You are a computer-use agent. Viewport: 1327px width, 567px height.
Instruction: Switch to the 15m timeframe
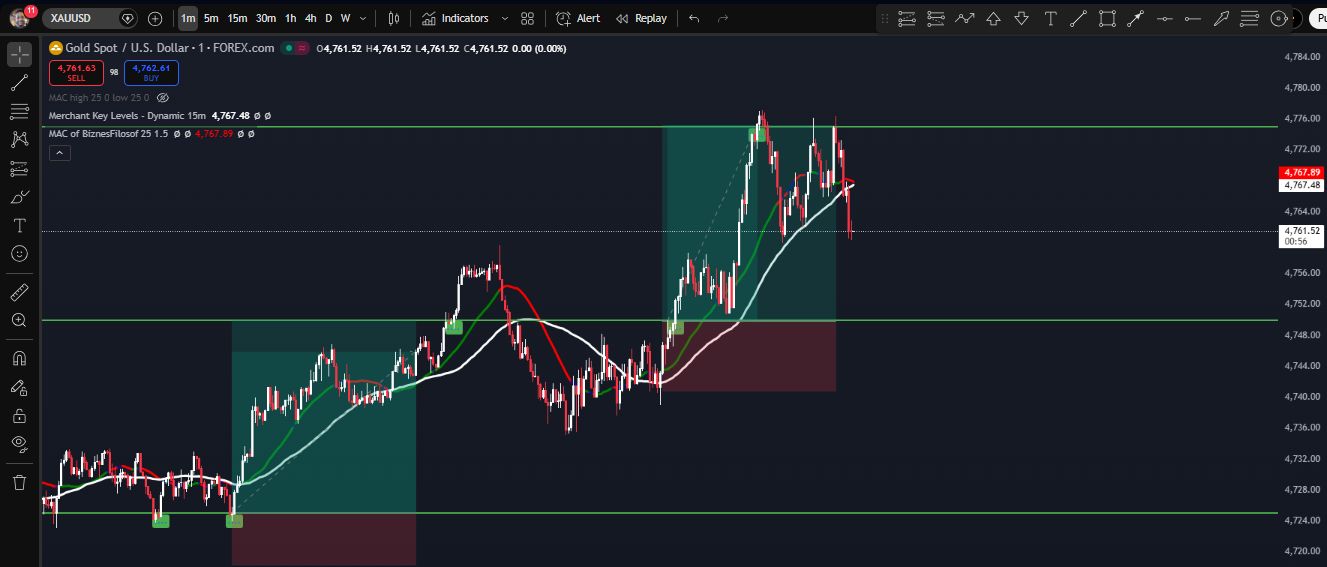(237, 18)
